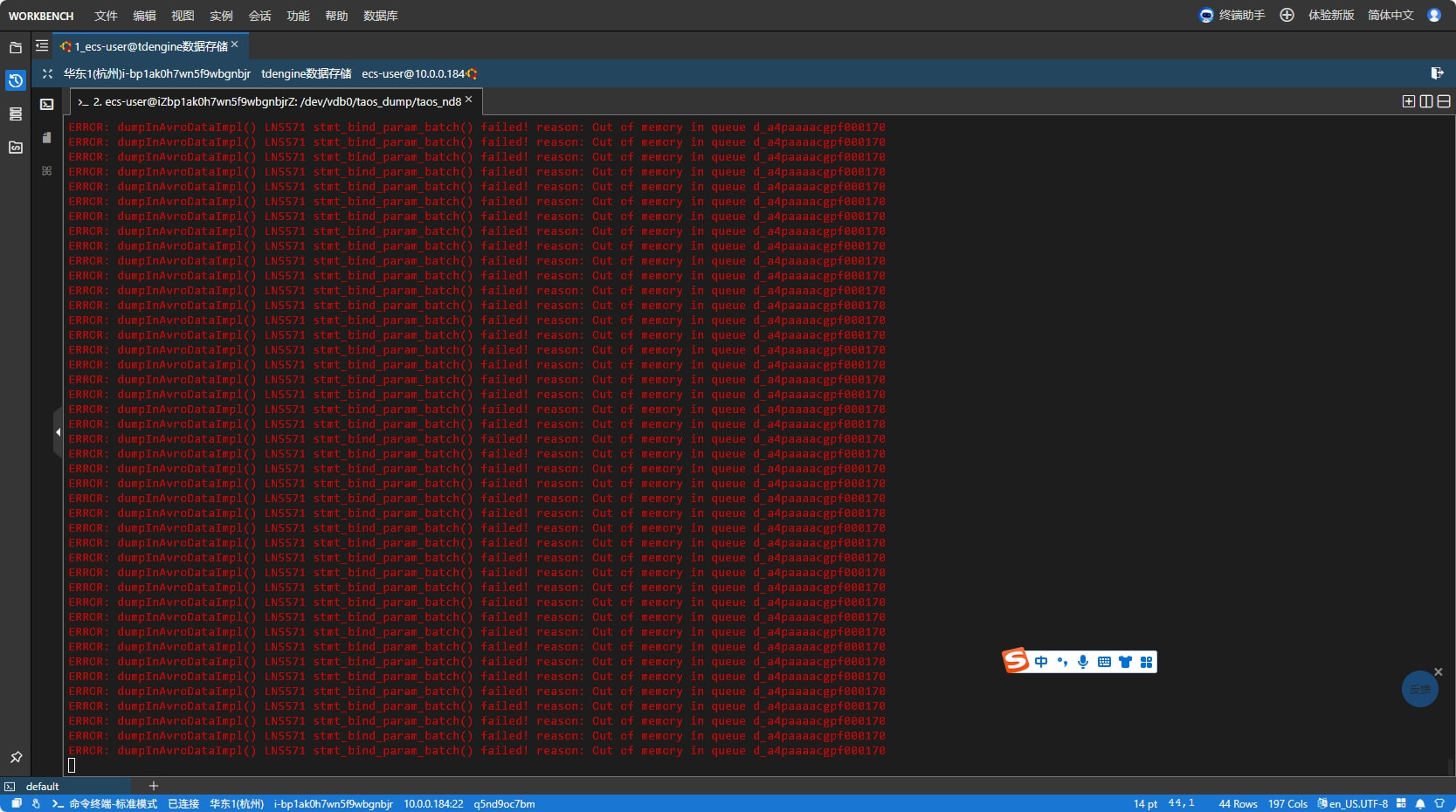Add a new session with bottom plus button

(154, 786)
